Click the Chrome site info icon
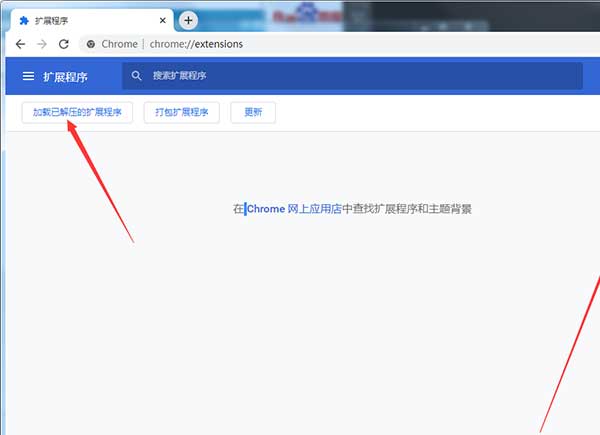The height and width of the screenshot is (435, 600). click(x=91, y=44)
